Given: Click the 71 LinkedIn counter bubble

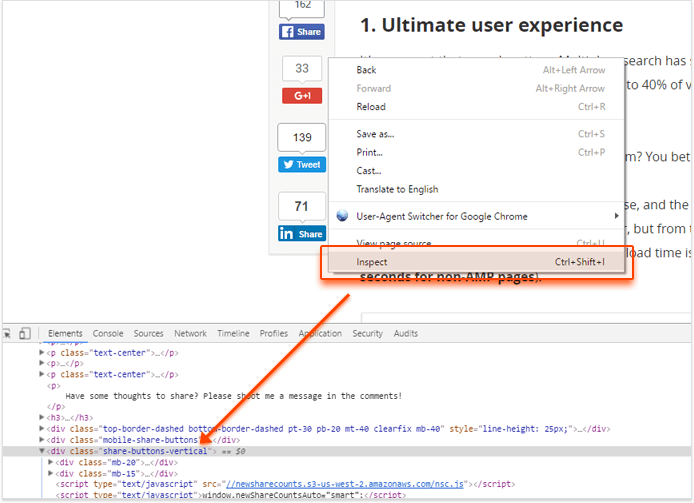Looking at the screenshot, I should pyautogui.click(x=302, y=206).
